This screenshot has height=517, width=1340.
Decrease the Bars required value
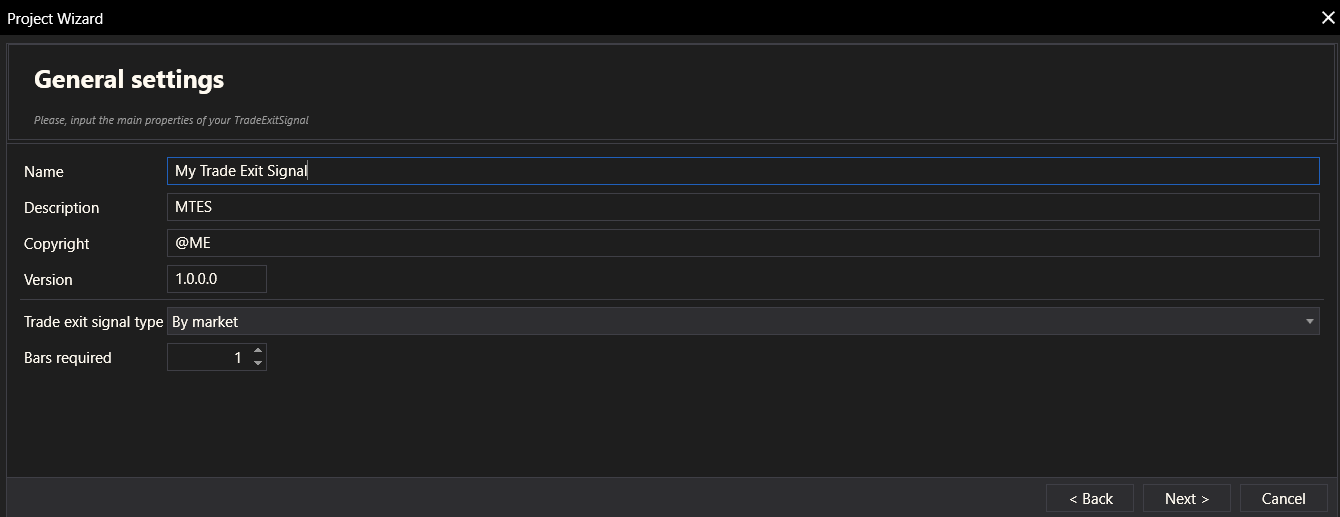pyautogui.click(x=258, y=364)
